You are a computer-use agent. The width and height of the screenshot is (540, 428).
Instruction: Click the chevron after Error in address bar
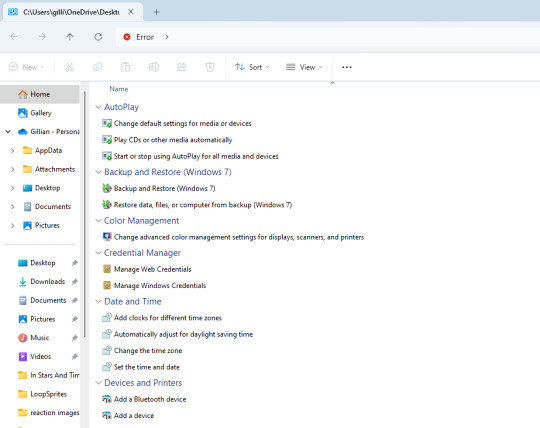pos(167,37)
